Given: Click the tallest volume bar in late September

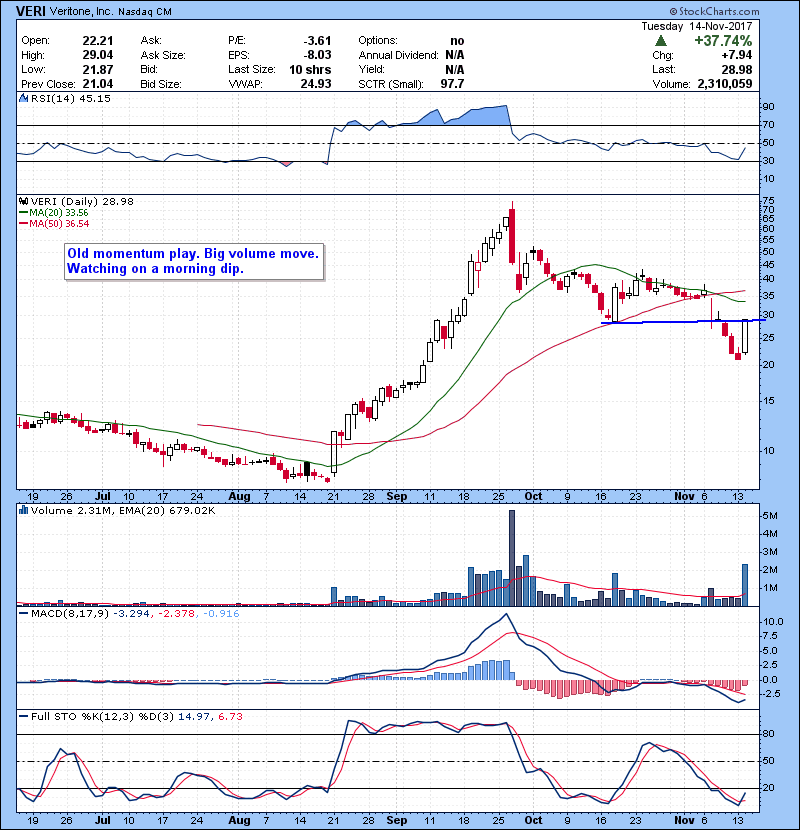Looking at the screenshot, I should (511, 558).
